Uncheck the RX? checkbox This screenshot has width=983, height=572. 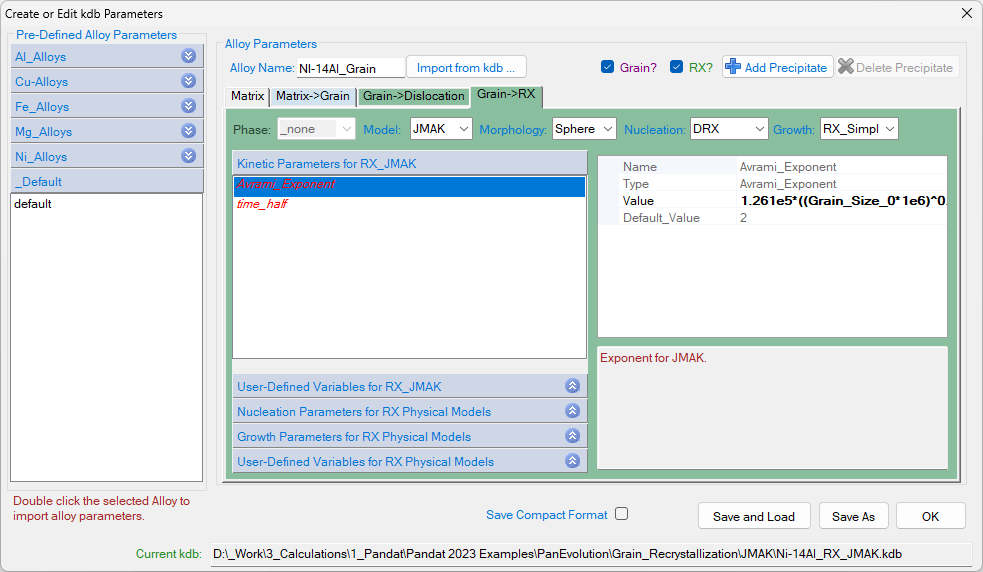677,67
